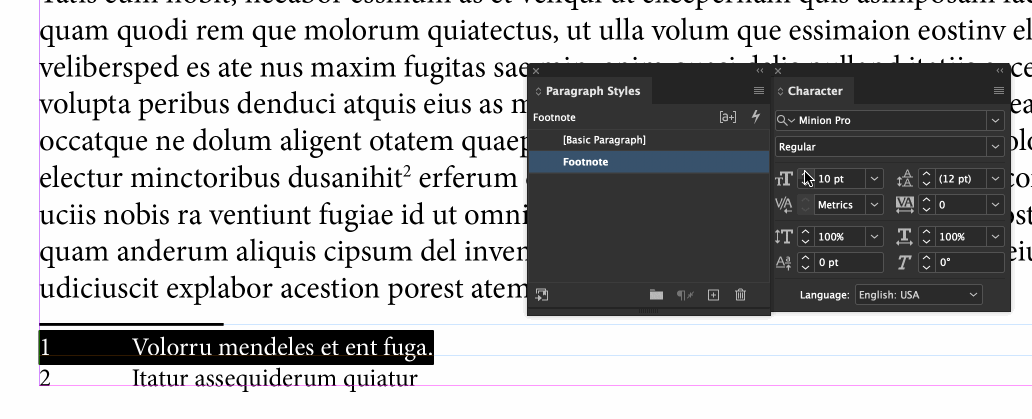Click footnote text "Volorru mendeles et ent fuga."
The width and height of the screenshot is (1032, 419).
(x=282, y=347)
